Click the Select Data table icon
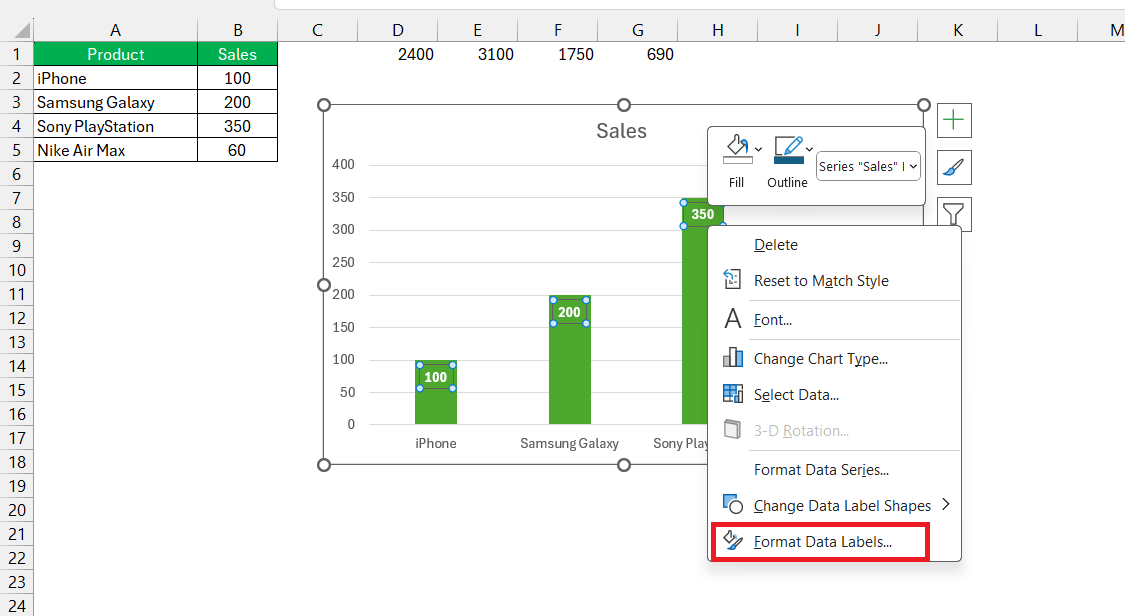This screenshot has height=616, width=1125. 733,393
